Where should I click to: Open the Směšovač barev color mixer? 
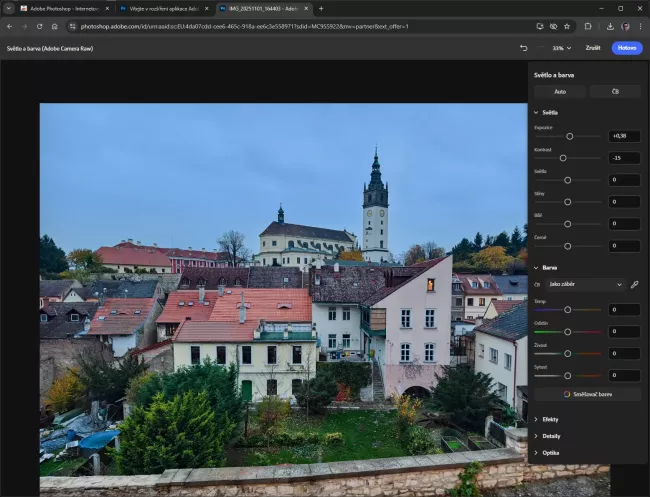coord(587,394)
